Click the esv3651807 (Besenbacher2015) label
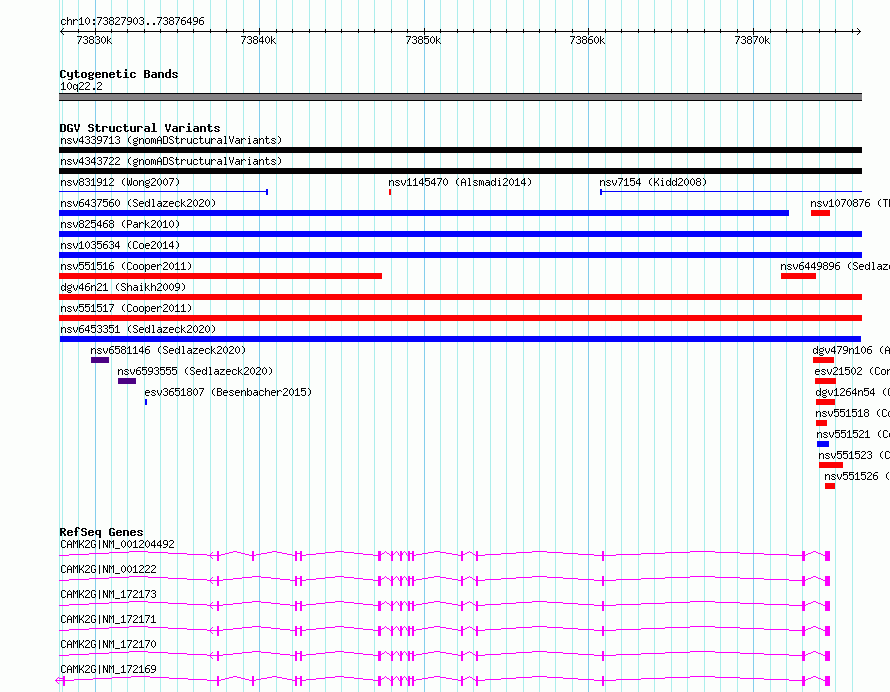The width and height of the screenshot is (890, 692). click(x=228, y=392)
